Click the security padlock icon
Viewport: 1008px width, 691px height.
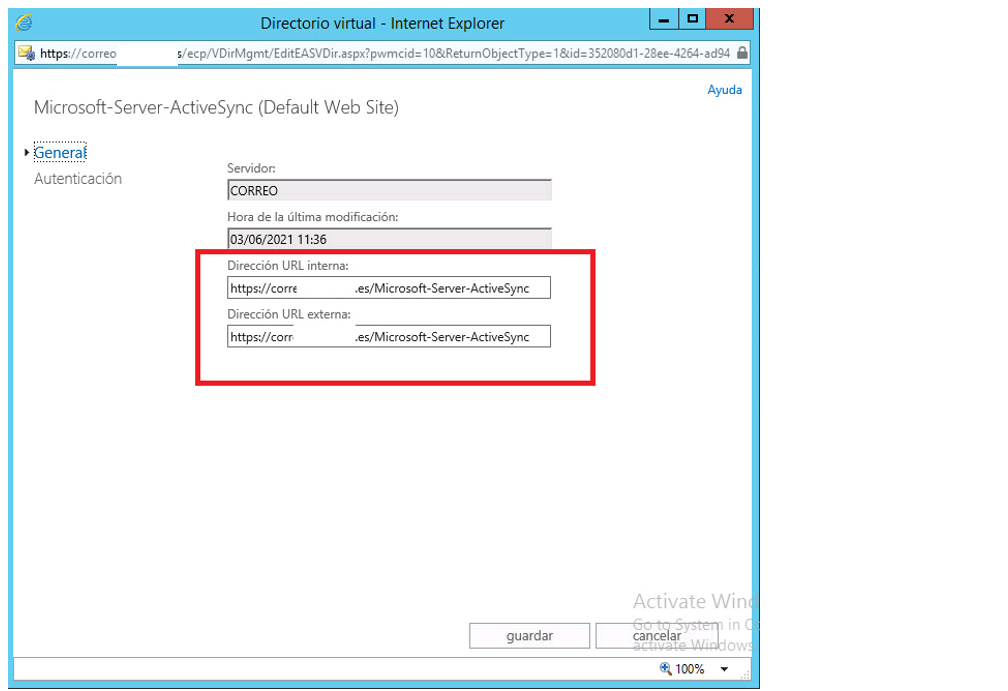[x=742, y=53]
